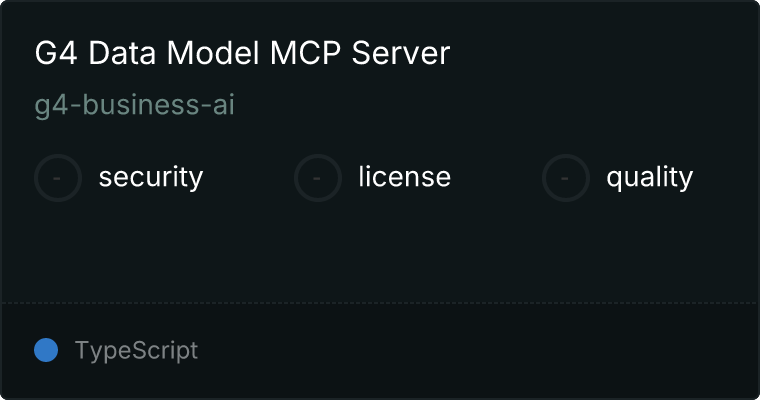Click the blue TypeScript language dot
The image size is (760, 400).
[46, 350]
